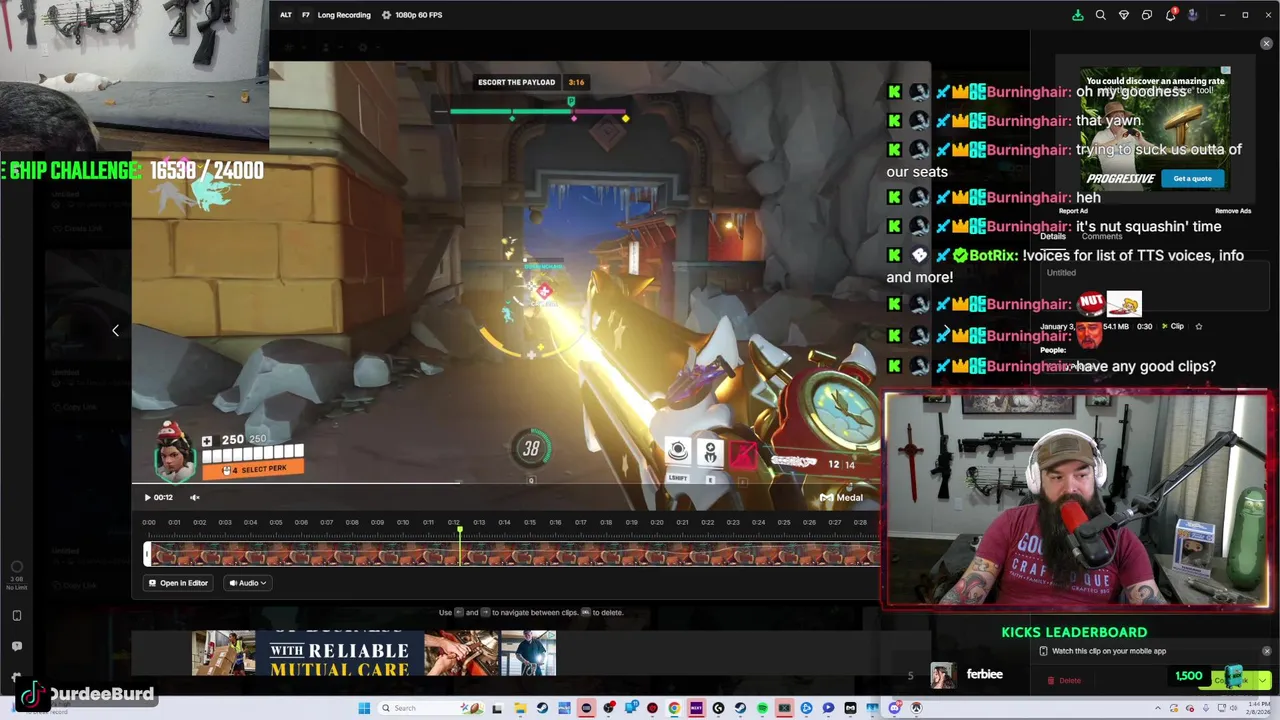Open the notifications bell

pos(1170,15)
